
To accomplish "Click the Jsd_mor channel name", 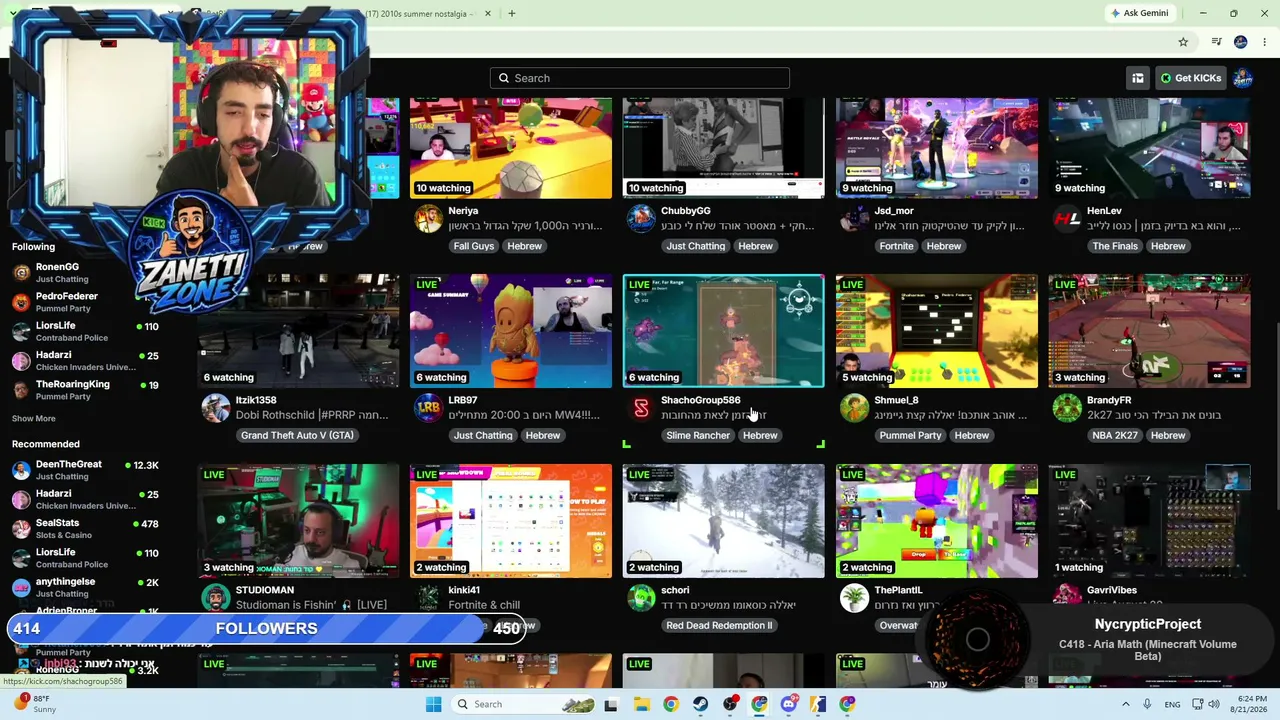I will (x=894, y=211).
